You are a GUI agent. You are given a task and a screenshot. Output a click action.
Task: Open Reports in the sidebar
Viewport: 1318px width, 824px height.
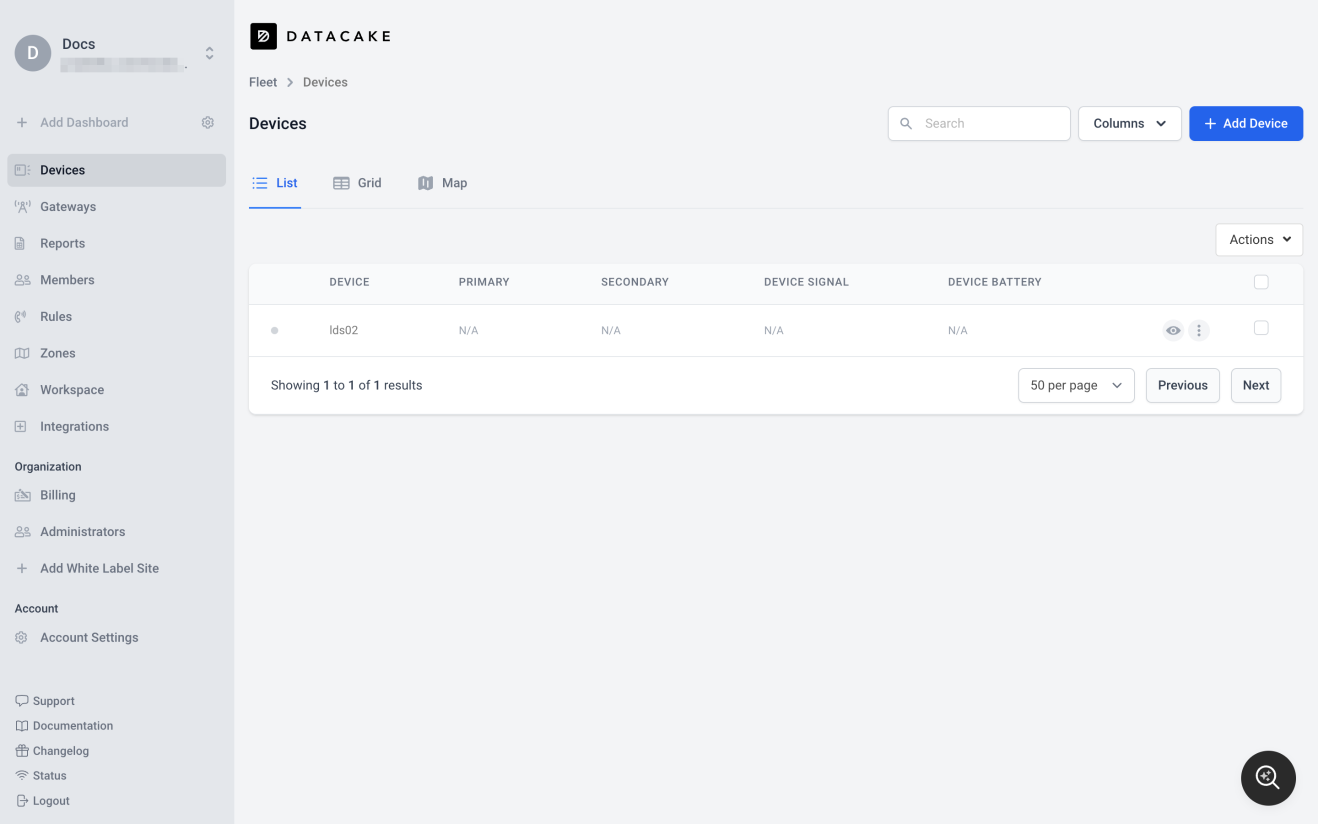point(116,243)
